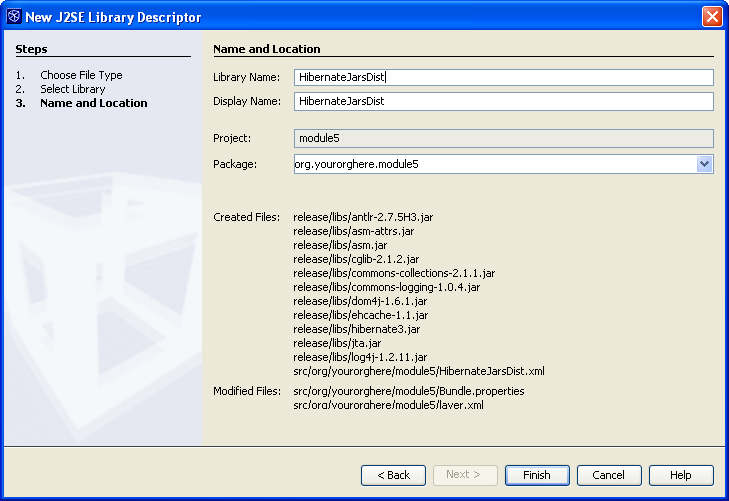Click in the Display Name field
Screen dimensions: 729x501
[x=504, y=101]
